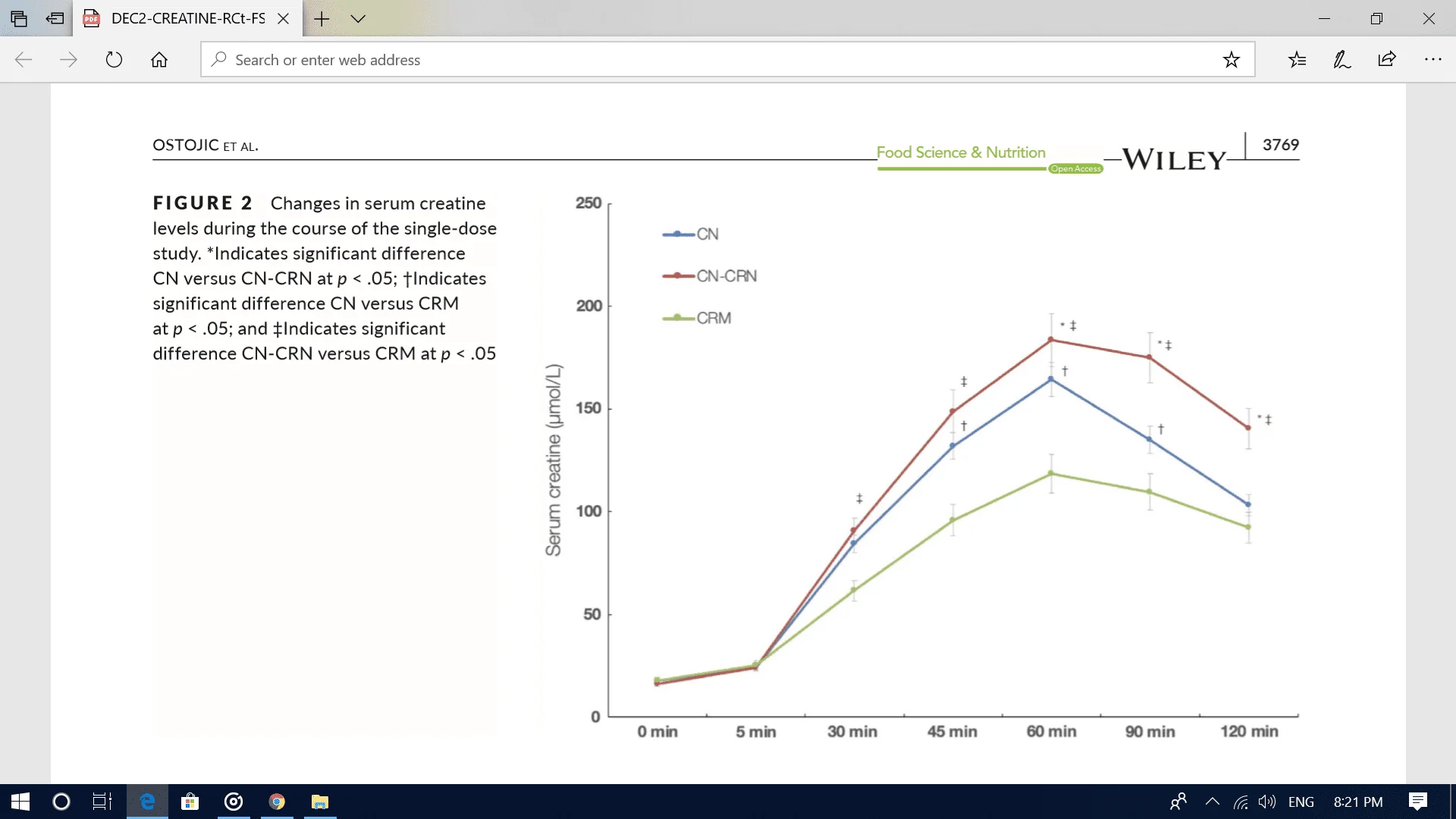Image resolution: width=1456 pixels, height=819 pixels.
Task: Click the 250 y-axis value
Action: point(588,203)
